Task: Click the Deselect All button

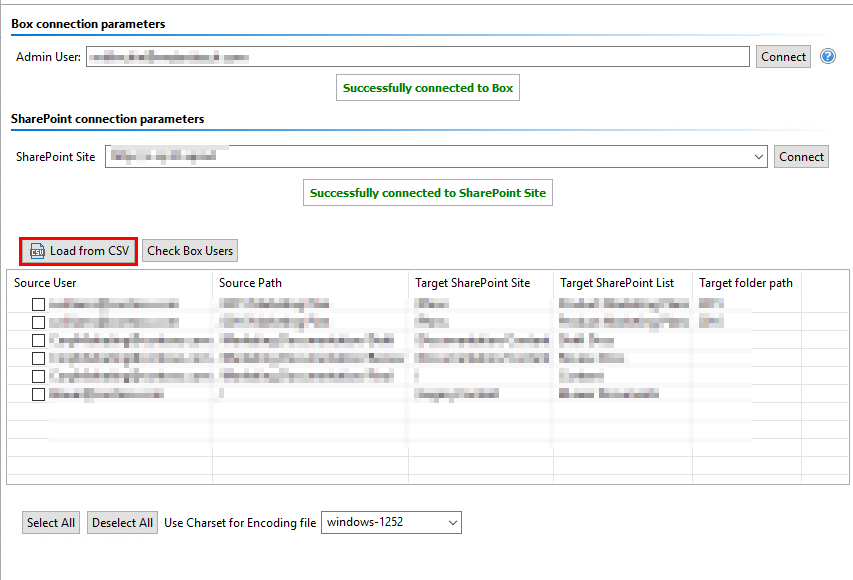Action: pyautogui.click(x=122, y=522)
